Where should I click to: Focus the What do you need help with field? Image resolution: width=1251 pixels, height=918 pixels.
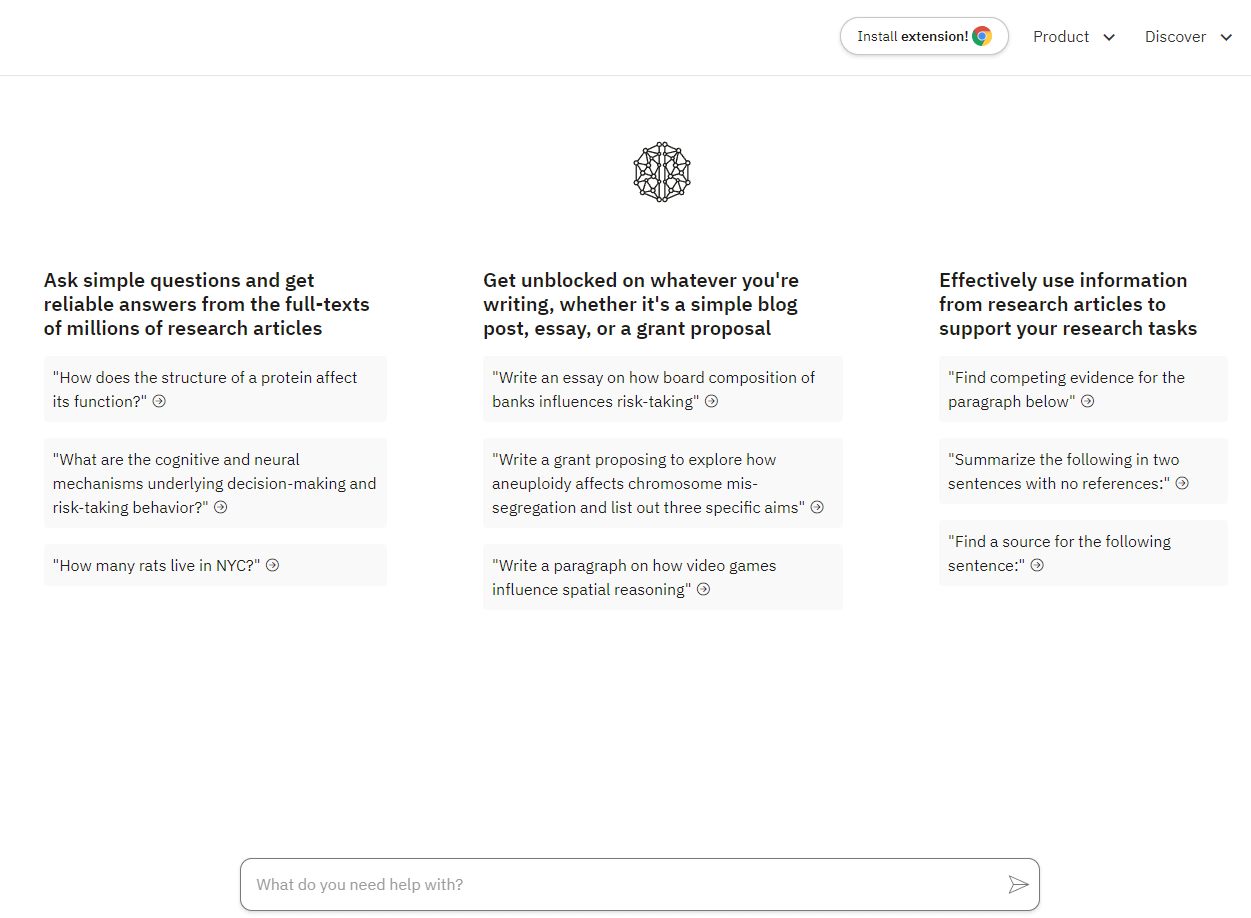[x=640, y=884]
